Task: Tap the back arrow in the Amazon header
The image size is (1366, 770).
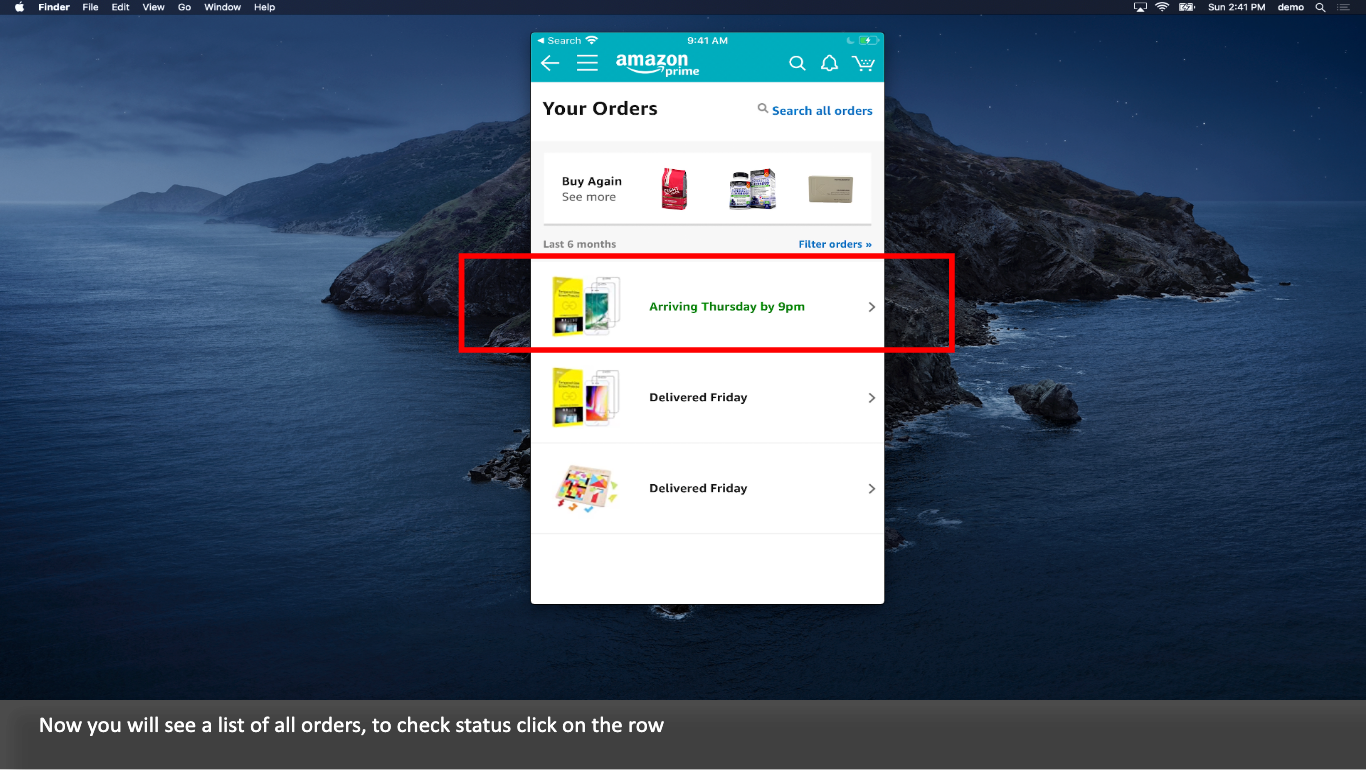Action: 549,62
